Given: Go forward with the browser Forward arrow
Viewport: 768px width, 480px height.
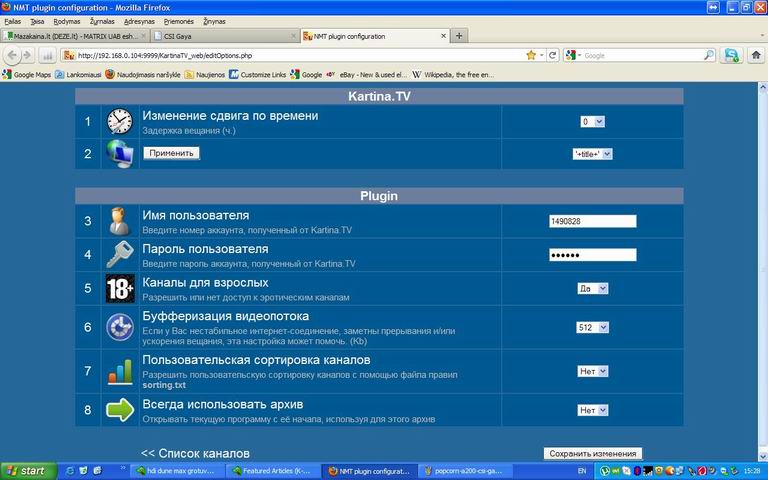Looking at the screenshot, I should tap(27, 55).
